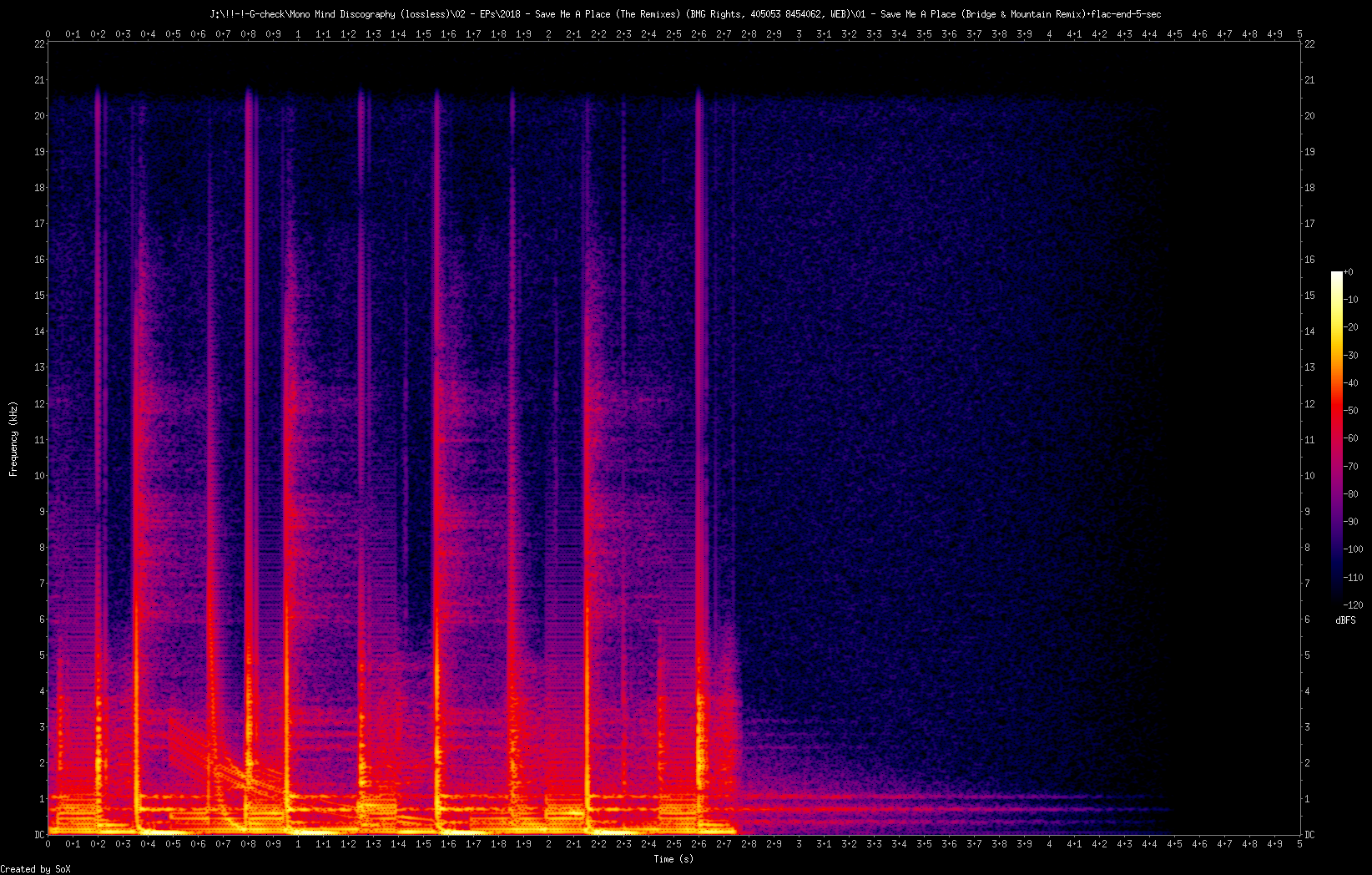This screenshot has height=875, width=1372.
Task: Click "0" on the top time axis
Action: coord(48,34)
